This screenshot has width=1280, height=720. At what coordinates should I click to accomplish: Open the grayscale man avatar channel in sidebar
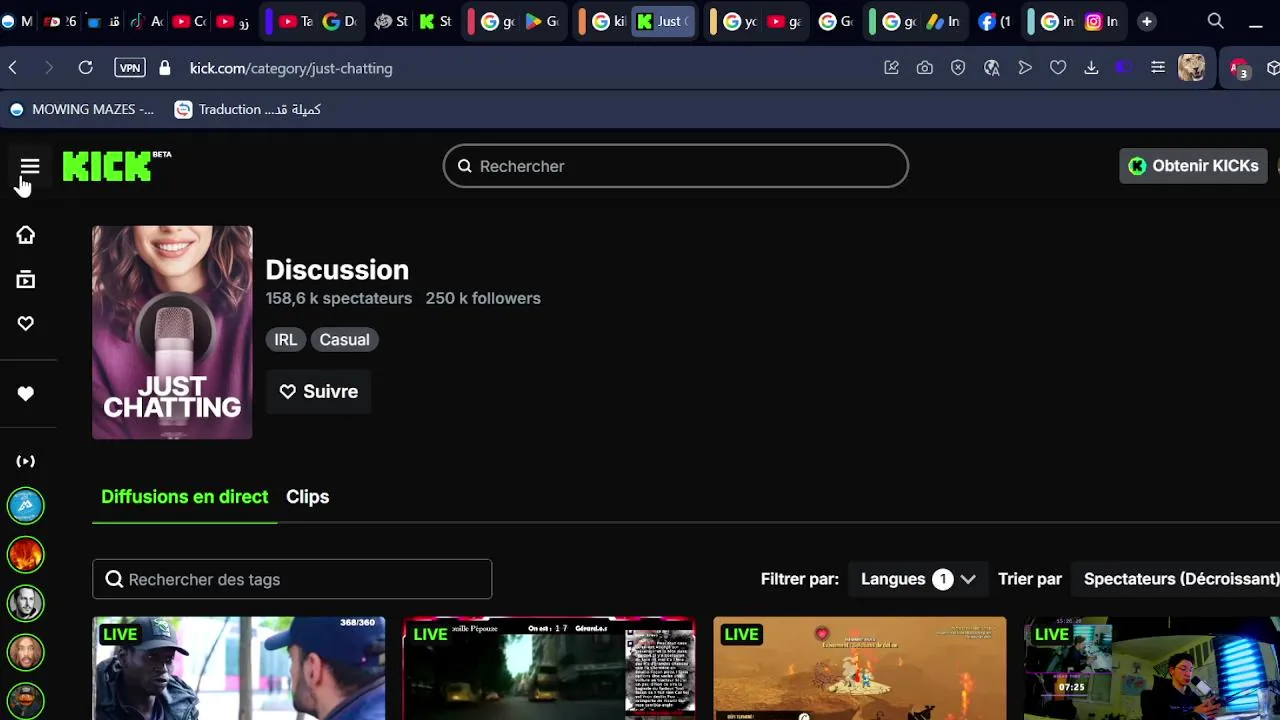tap(26, 603)
